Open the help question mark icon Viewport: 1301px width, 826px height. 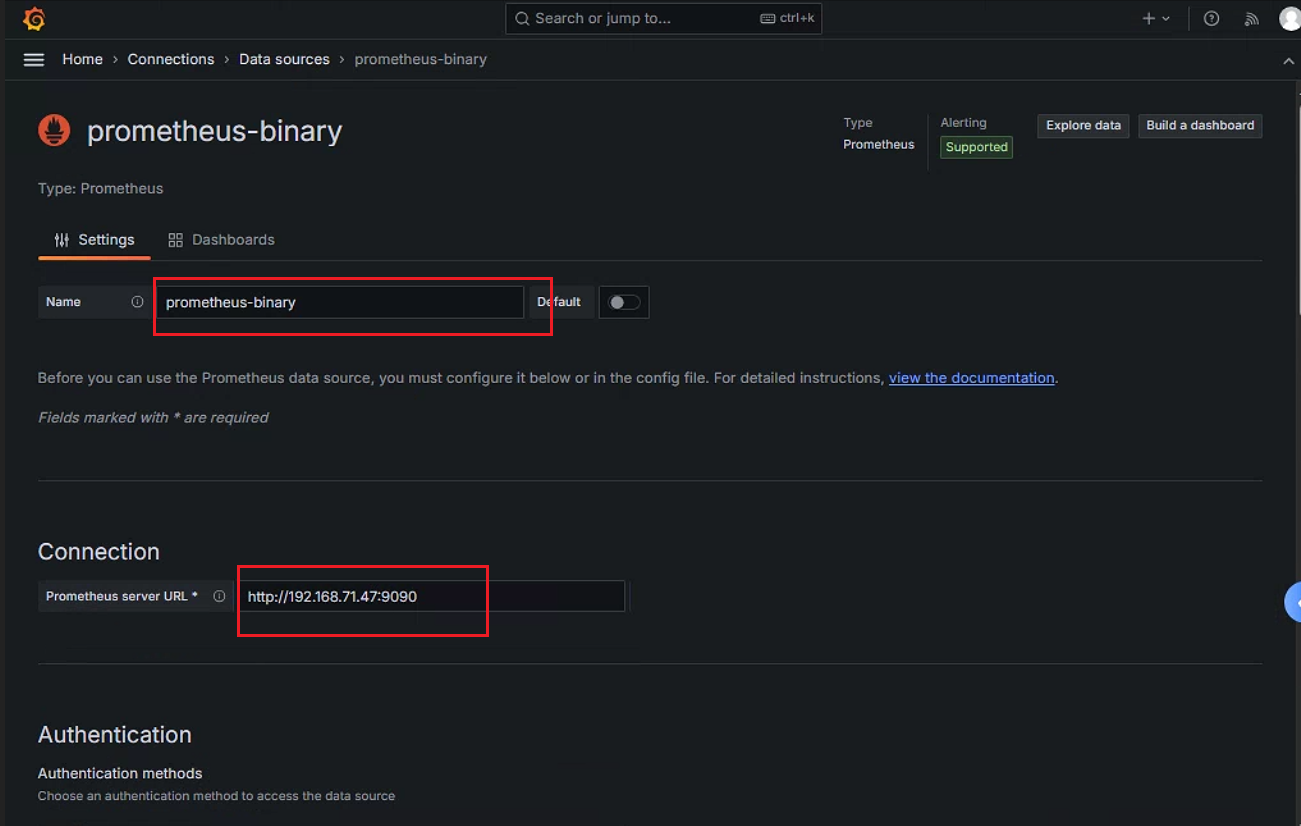tap(1211, 19)
